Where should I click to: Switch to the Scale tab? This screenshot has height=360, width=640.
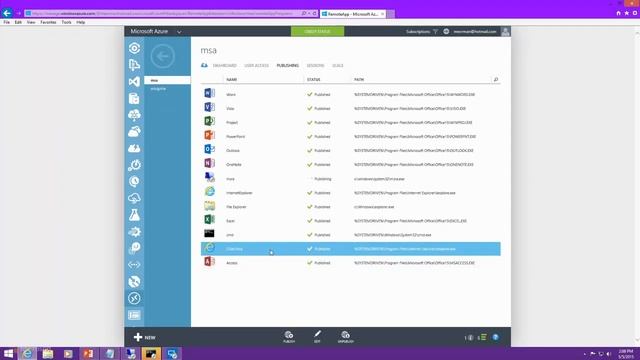[338, 66]
